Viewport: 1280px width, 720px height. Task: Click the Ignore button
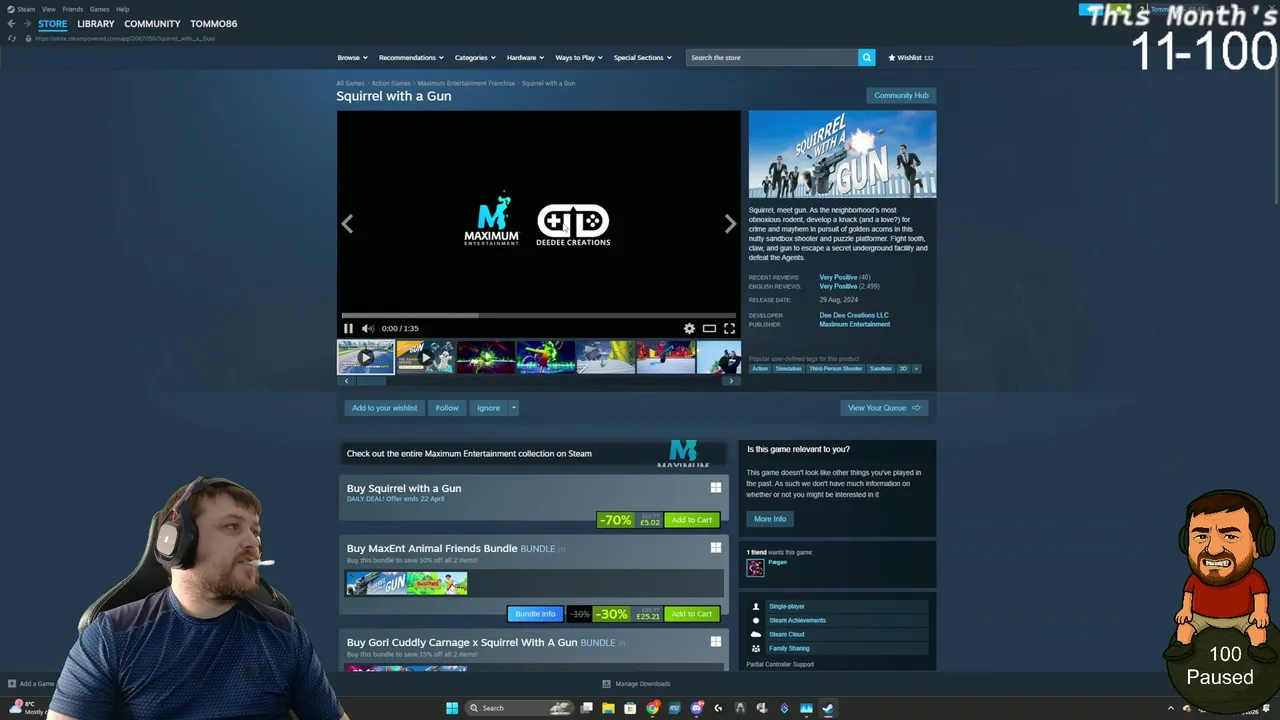coord(488,408)
